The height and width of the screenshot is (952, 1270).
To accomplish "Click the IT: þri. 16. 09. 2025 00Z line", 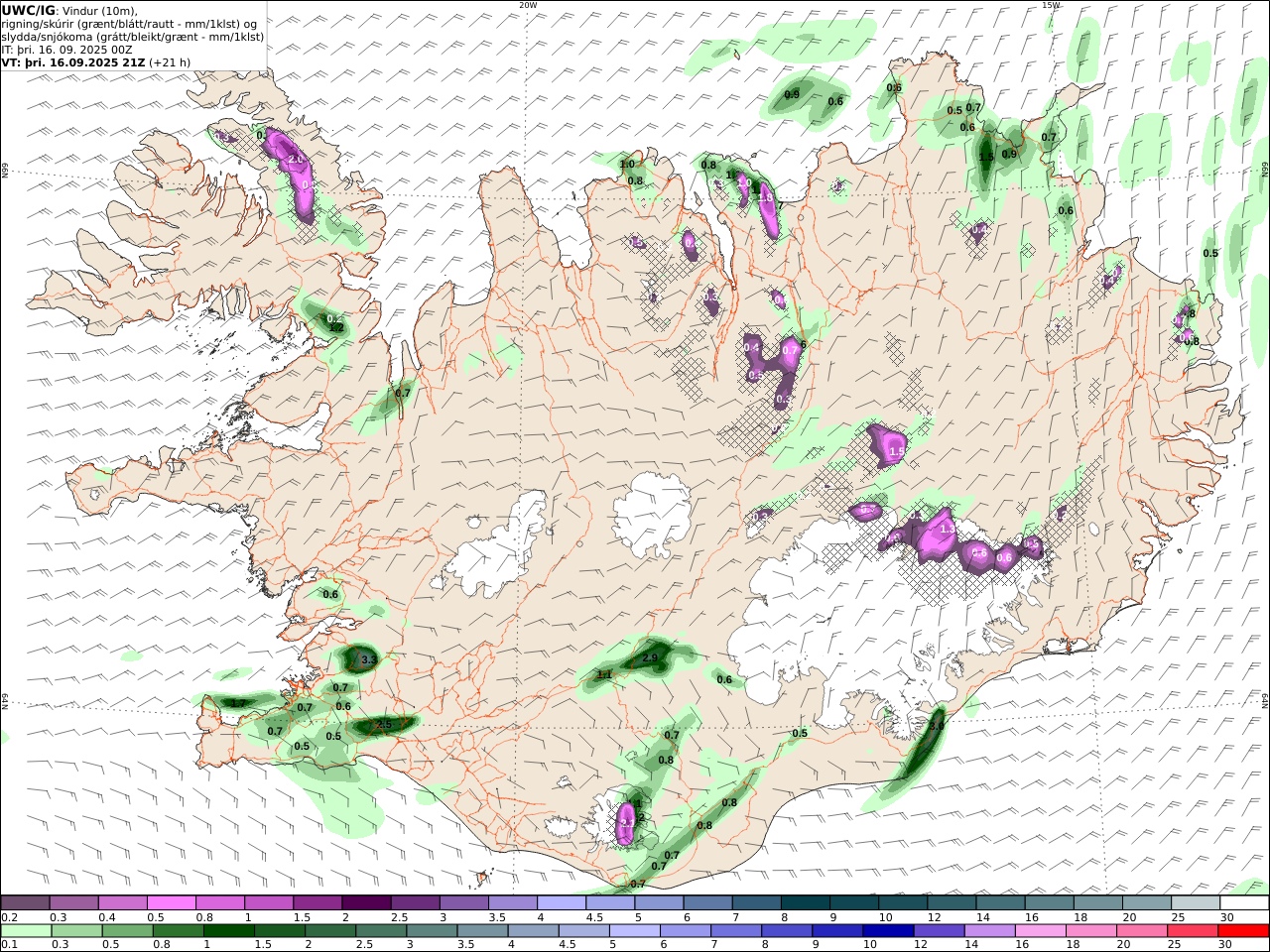I will click(66, 50).
